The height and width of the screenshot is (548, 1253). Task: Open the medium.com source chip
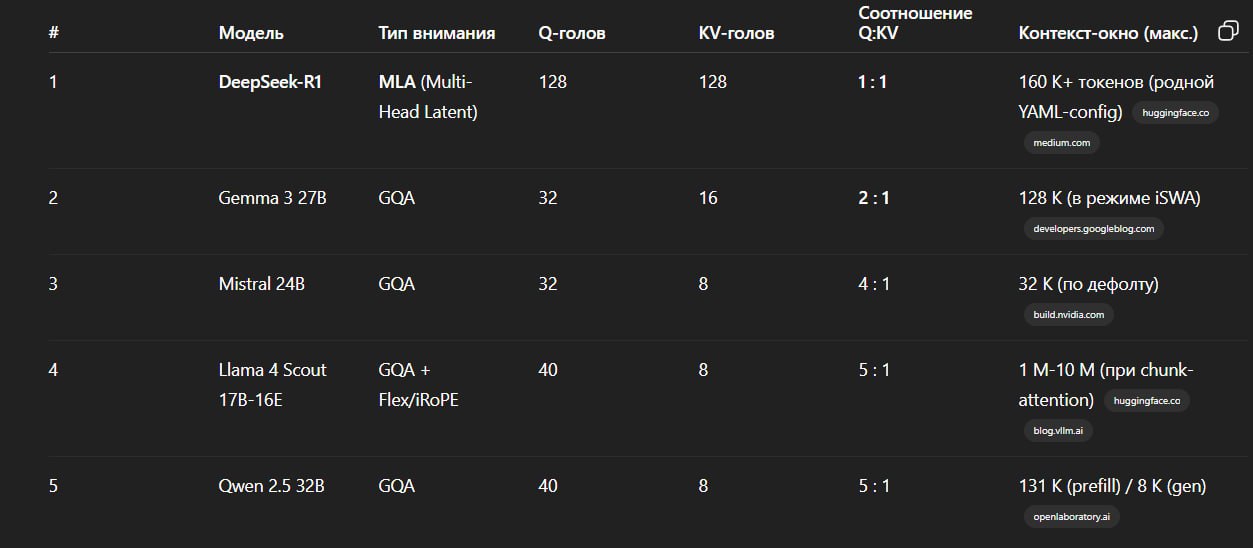[x=1062, y=142]
